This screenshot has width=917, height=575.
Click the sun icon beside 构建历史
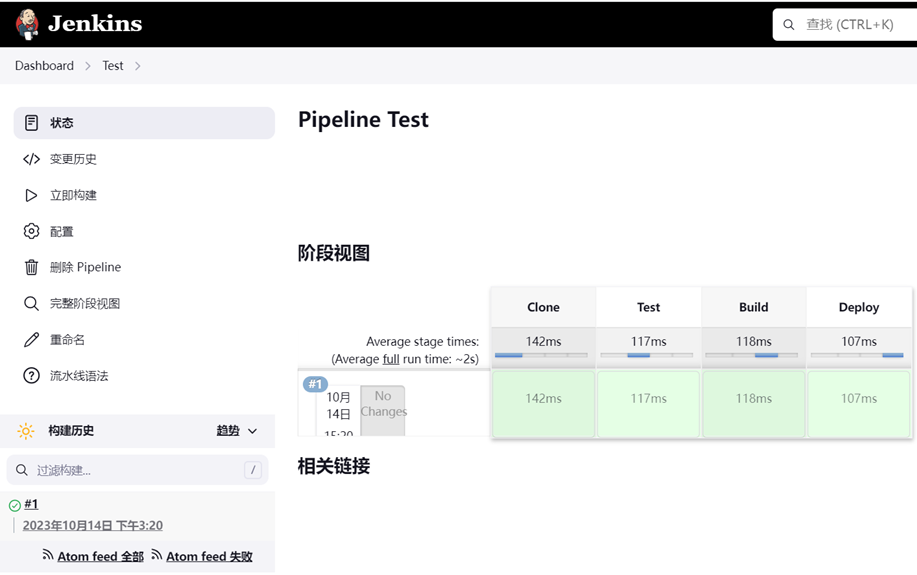(26, 431)
